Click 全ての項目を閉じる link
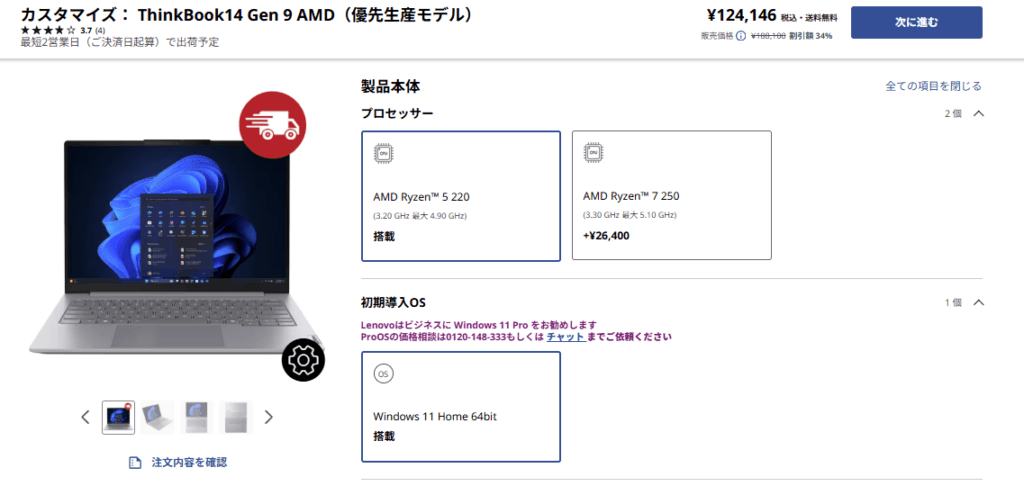 tap(933, 86)
